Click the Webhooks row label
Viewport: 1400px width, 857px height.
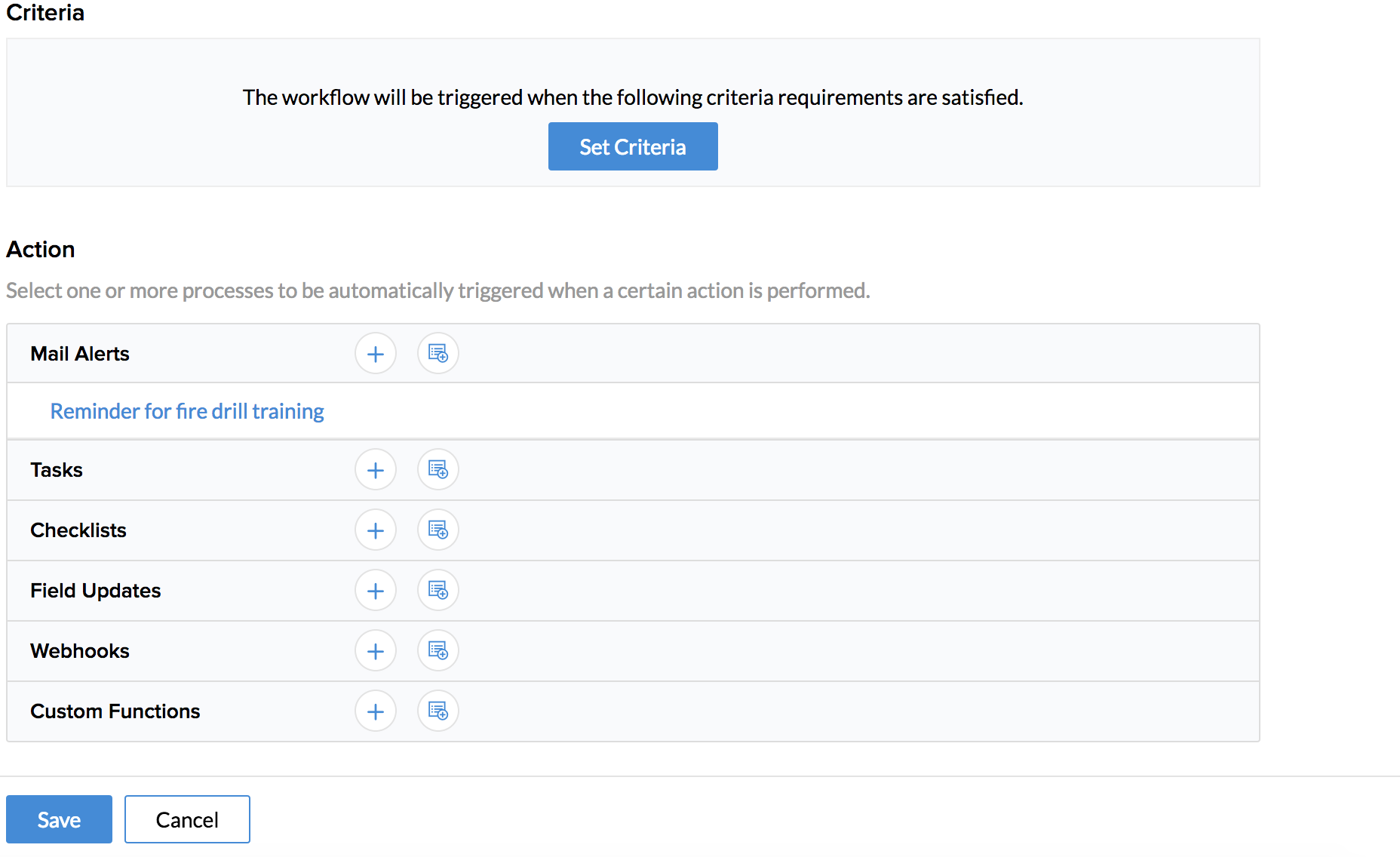point(80,651)
